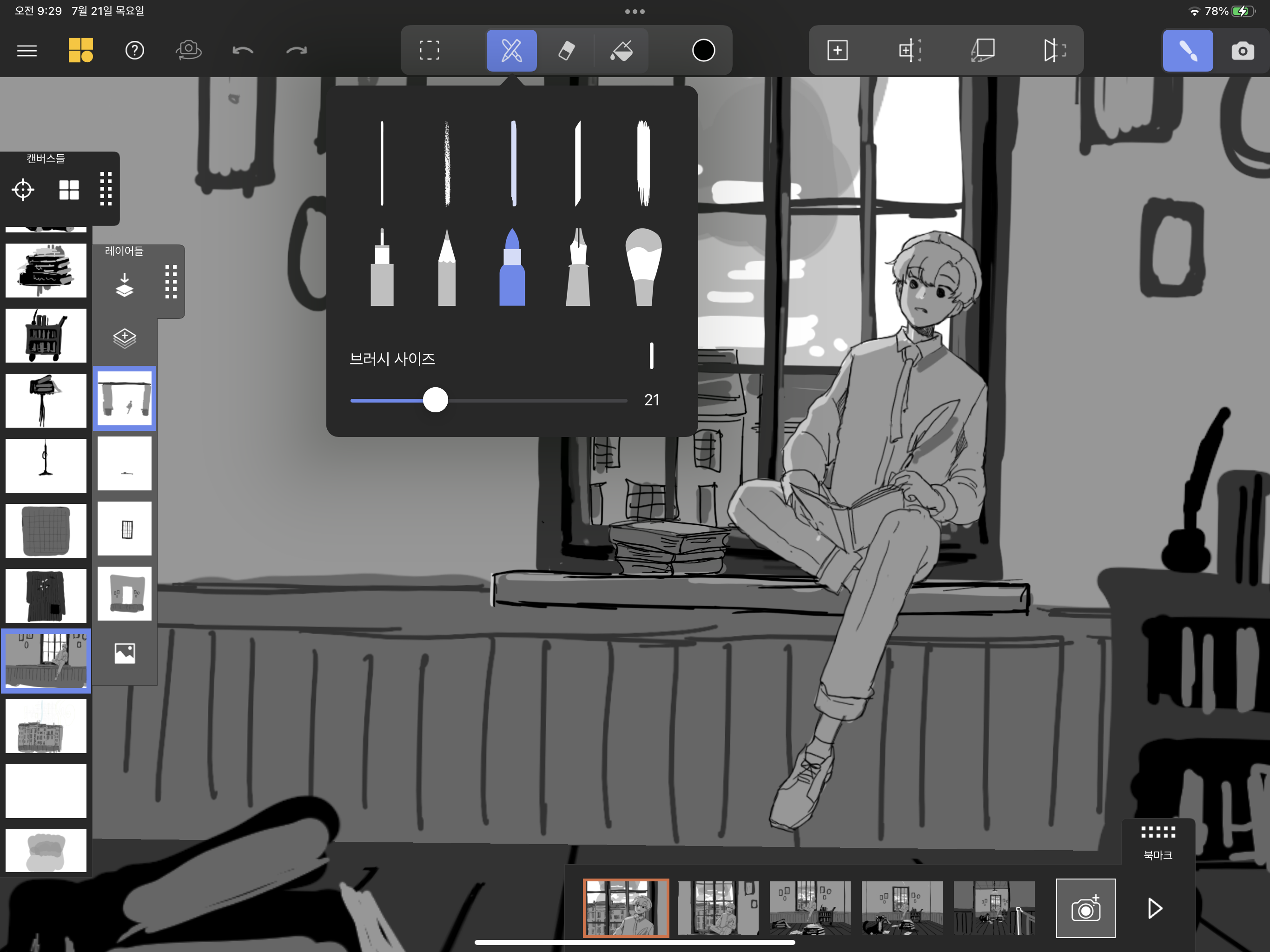Viewport: 1270px width, 952px height.
Task: Open the fifth bookmark thumbnail
Action: 994,908
